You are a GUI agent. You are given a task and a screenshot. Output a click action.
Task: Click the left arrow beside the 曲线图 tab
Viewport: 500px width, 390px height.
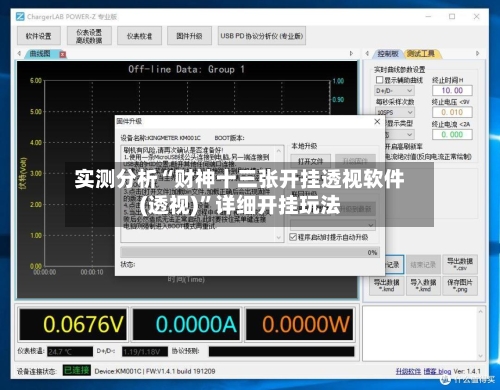19,53
